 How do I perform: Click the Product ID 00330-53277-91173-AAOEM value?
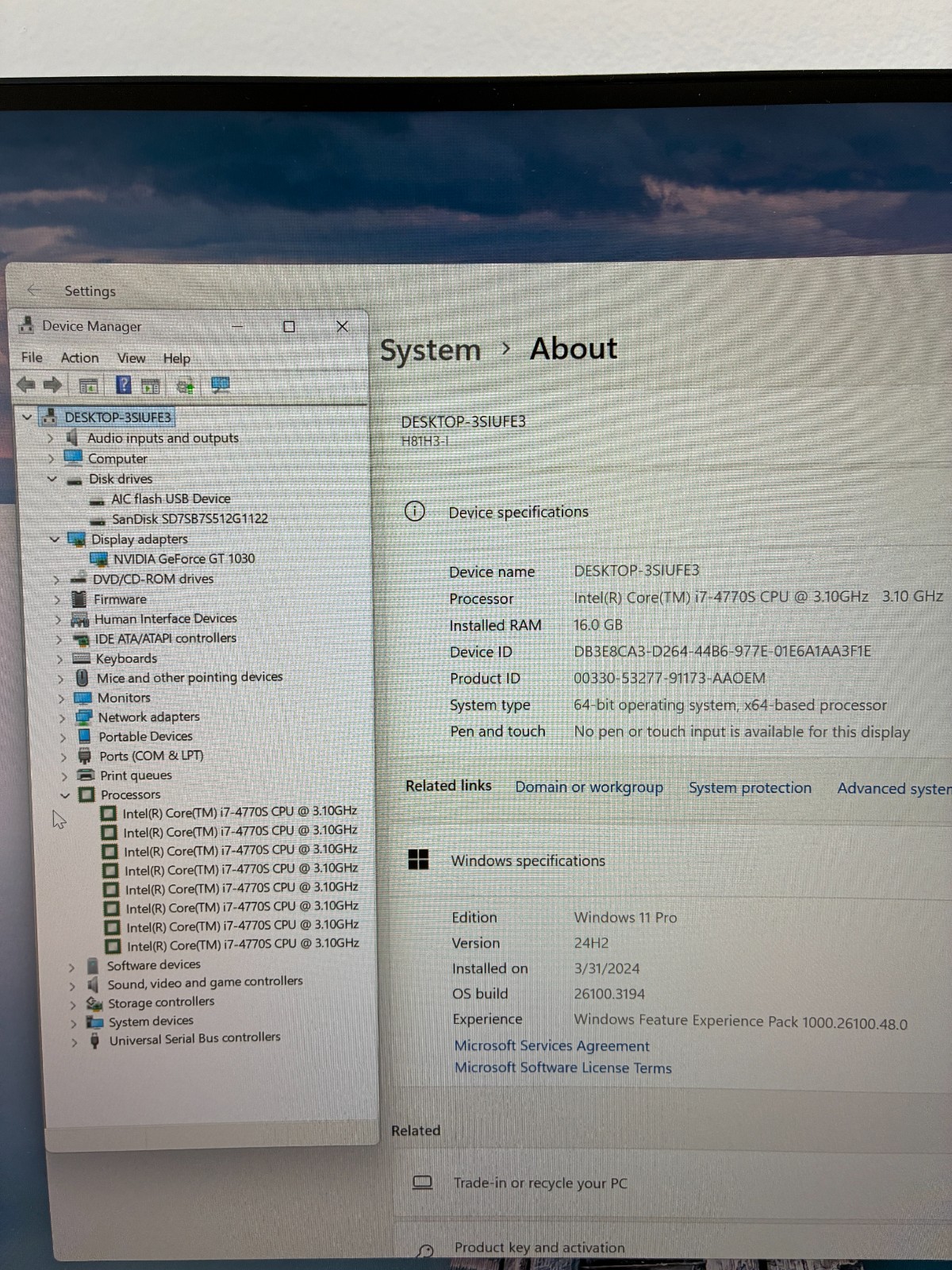pos(670,678)
